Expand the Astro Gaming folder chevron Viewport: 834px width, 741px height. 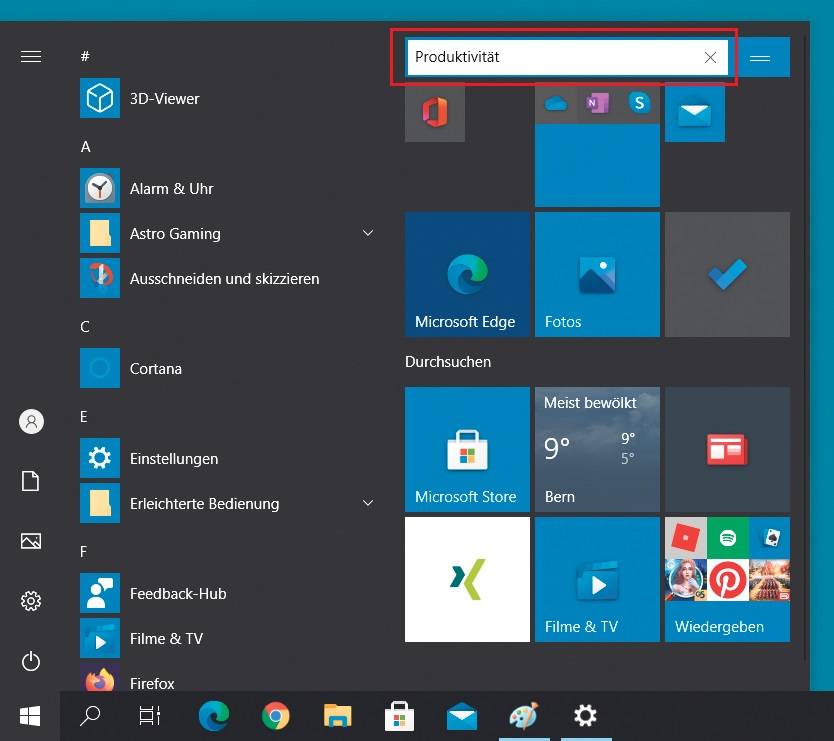click(368, 233)
